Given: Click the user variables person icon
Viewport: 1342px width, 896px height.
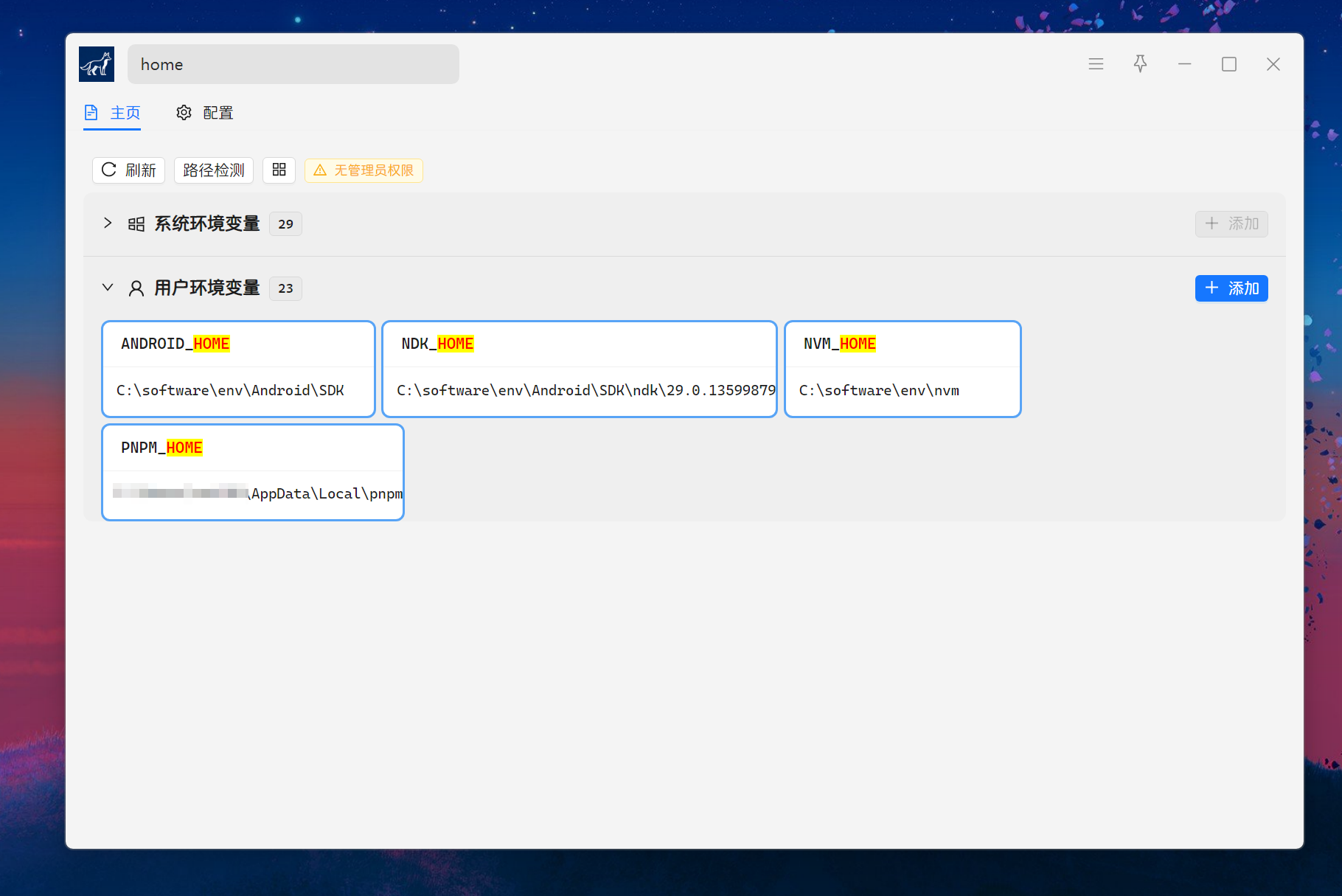Looking at the screenshot, I should 136,288.
